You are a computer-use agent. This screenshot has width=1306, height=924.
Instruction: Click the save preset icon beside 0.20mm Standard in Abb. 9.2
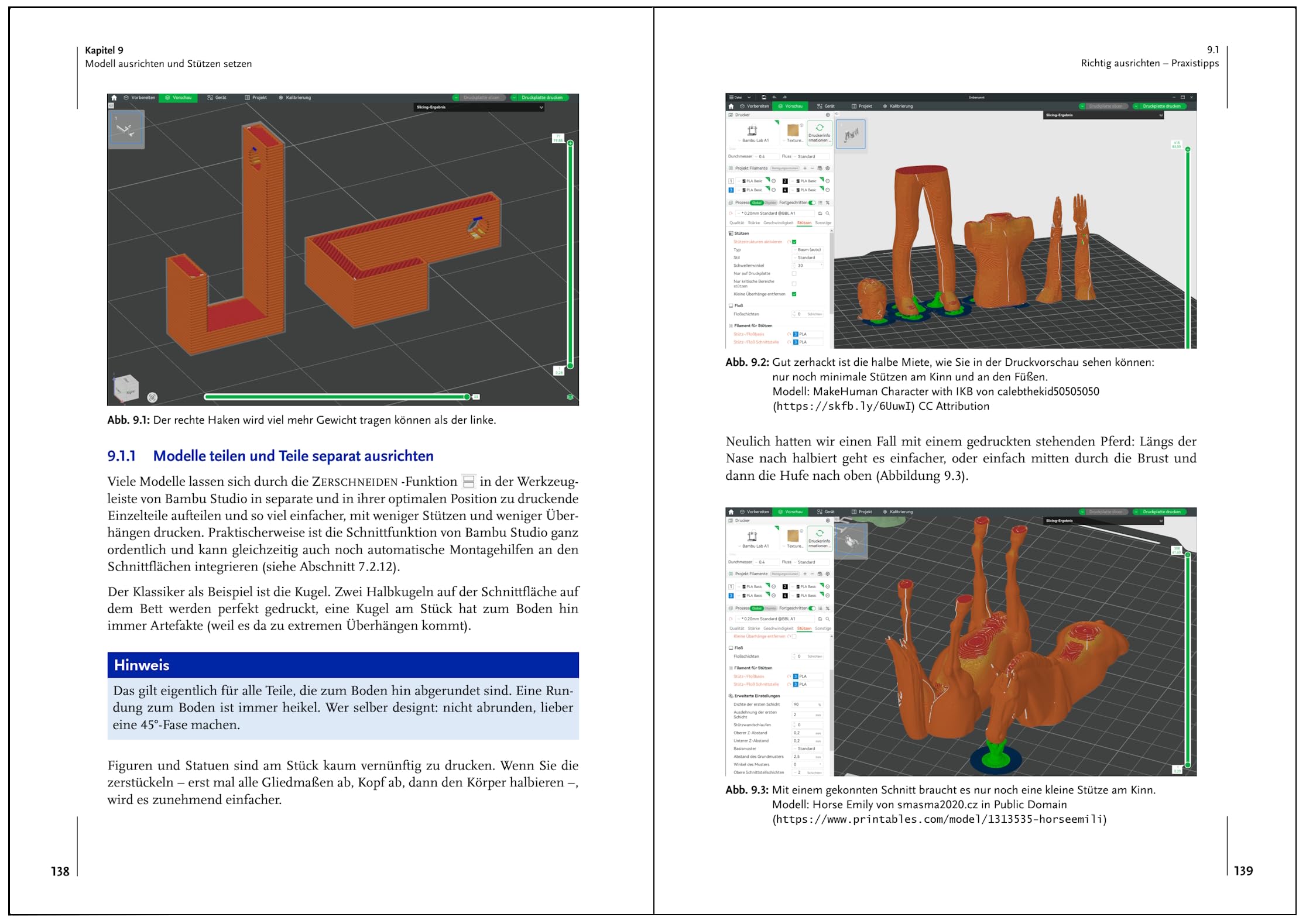(x=820, y=214)
